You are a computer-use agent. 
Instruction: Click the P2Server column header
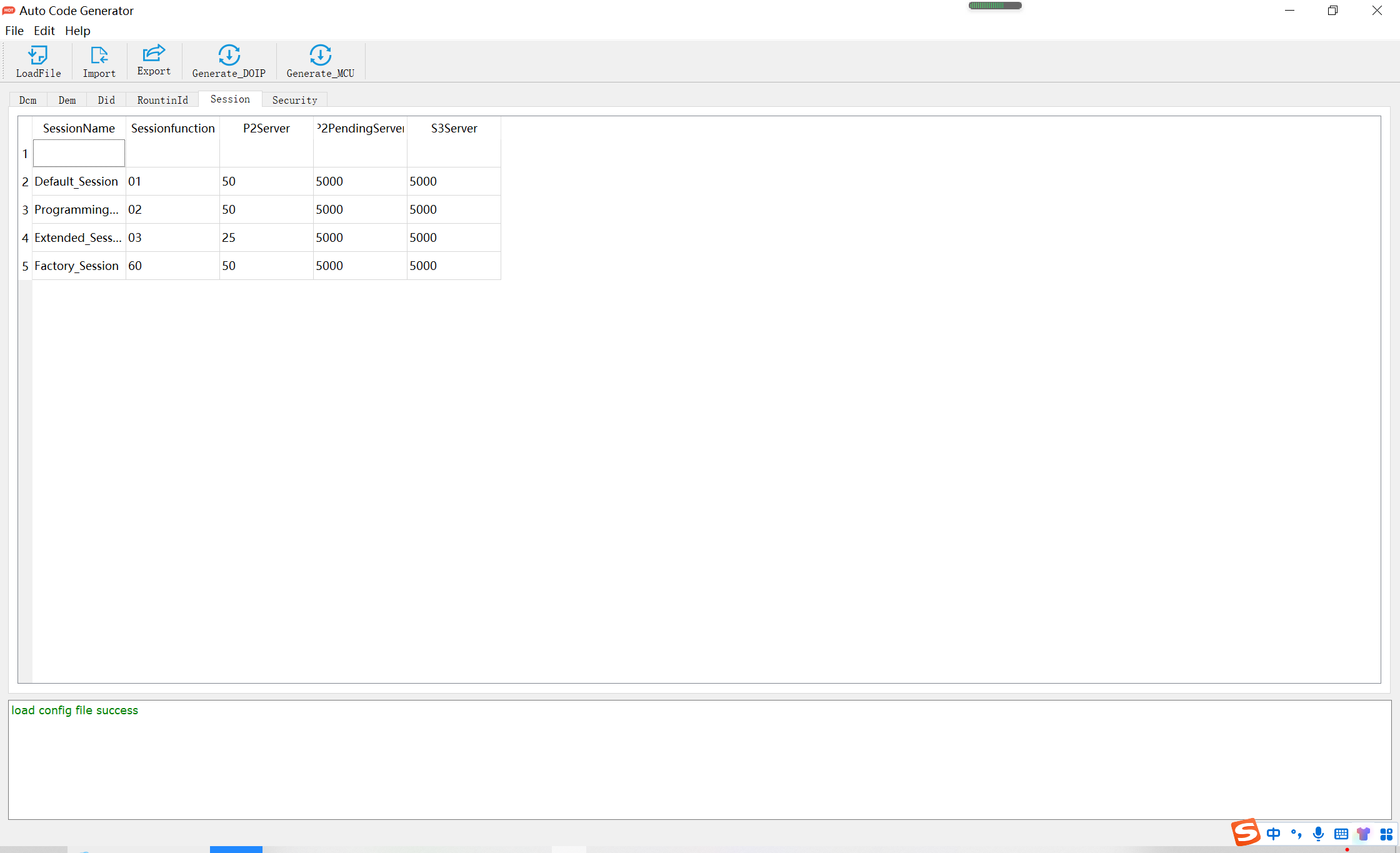[266, 128]
